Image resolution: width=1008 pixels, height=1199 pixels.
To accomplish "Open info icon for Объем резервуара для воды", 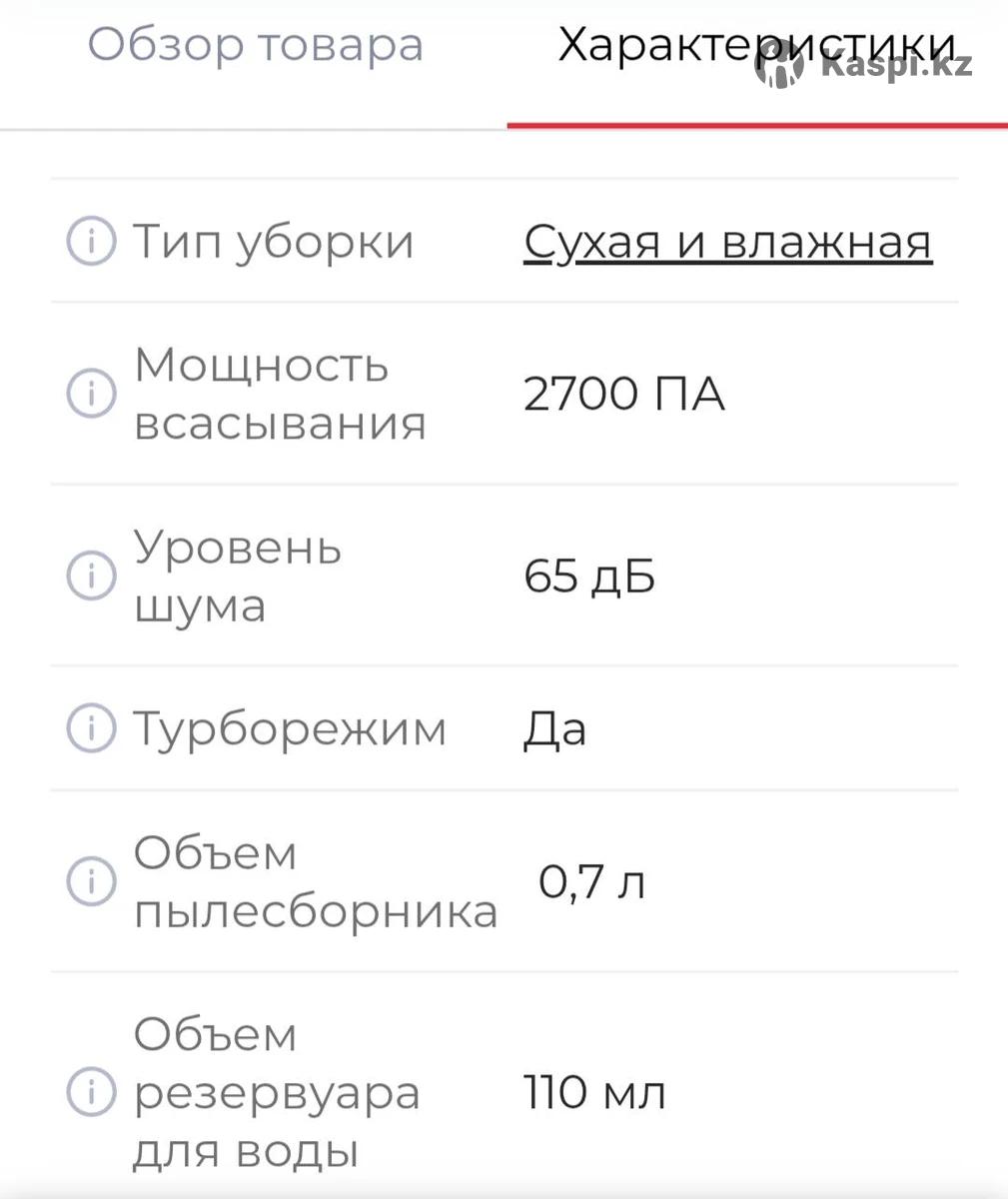I will pos(91,1091).
